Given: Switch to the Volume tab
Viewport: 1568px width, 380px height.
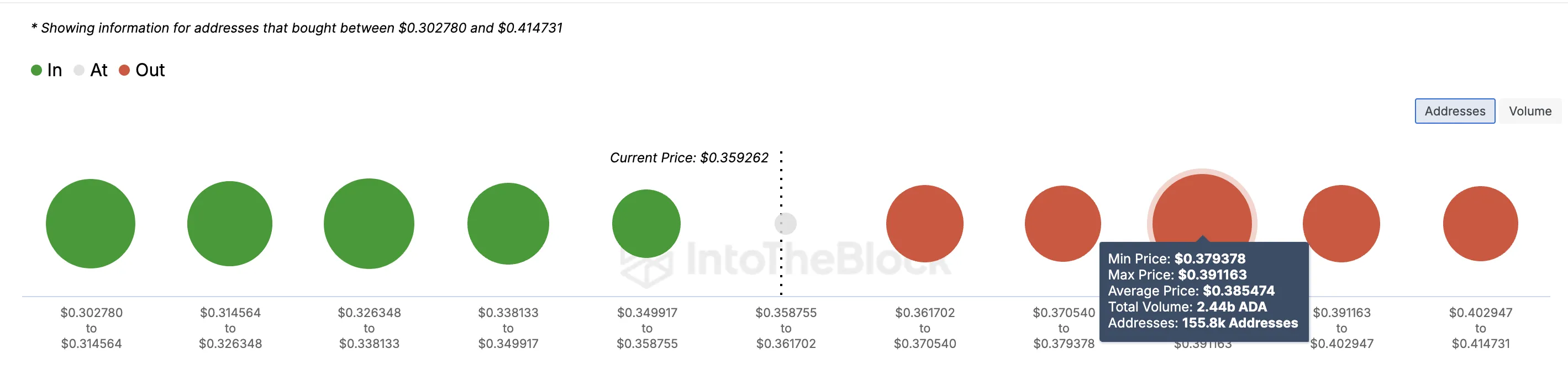Looking at the screenshot, I should click(1530, 111).
